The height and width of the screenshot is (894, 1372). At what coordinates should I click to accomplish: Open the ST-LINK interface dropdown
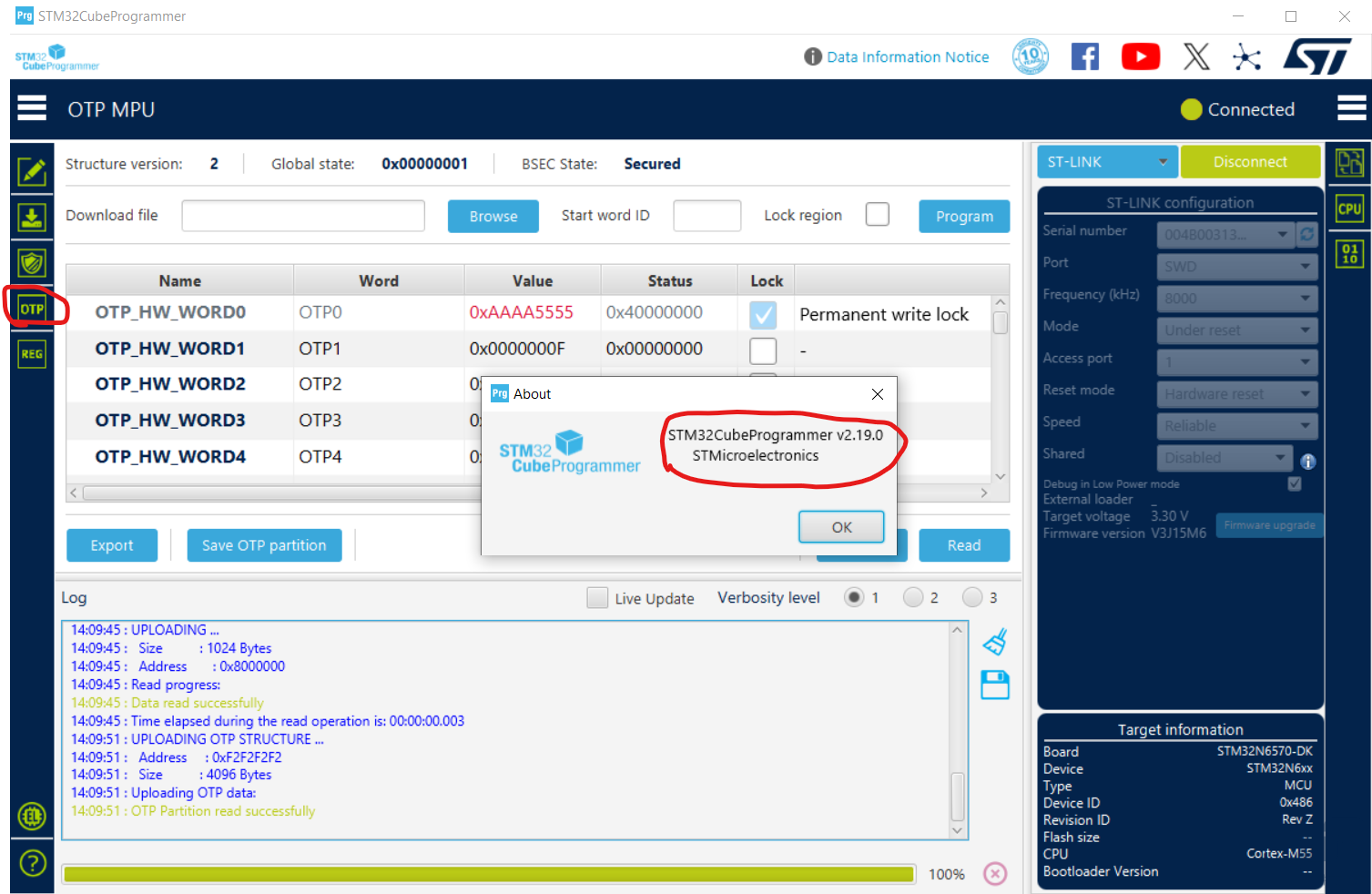tap(1107, 162)
